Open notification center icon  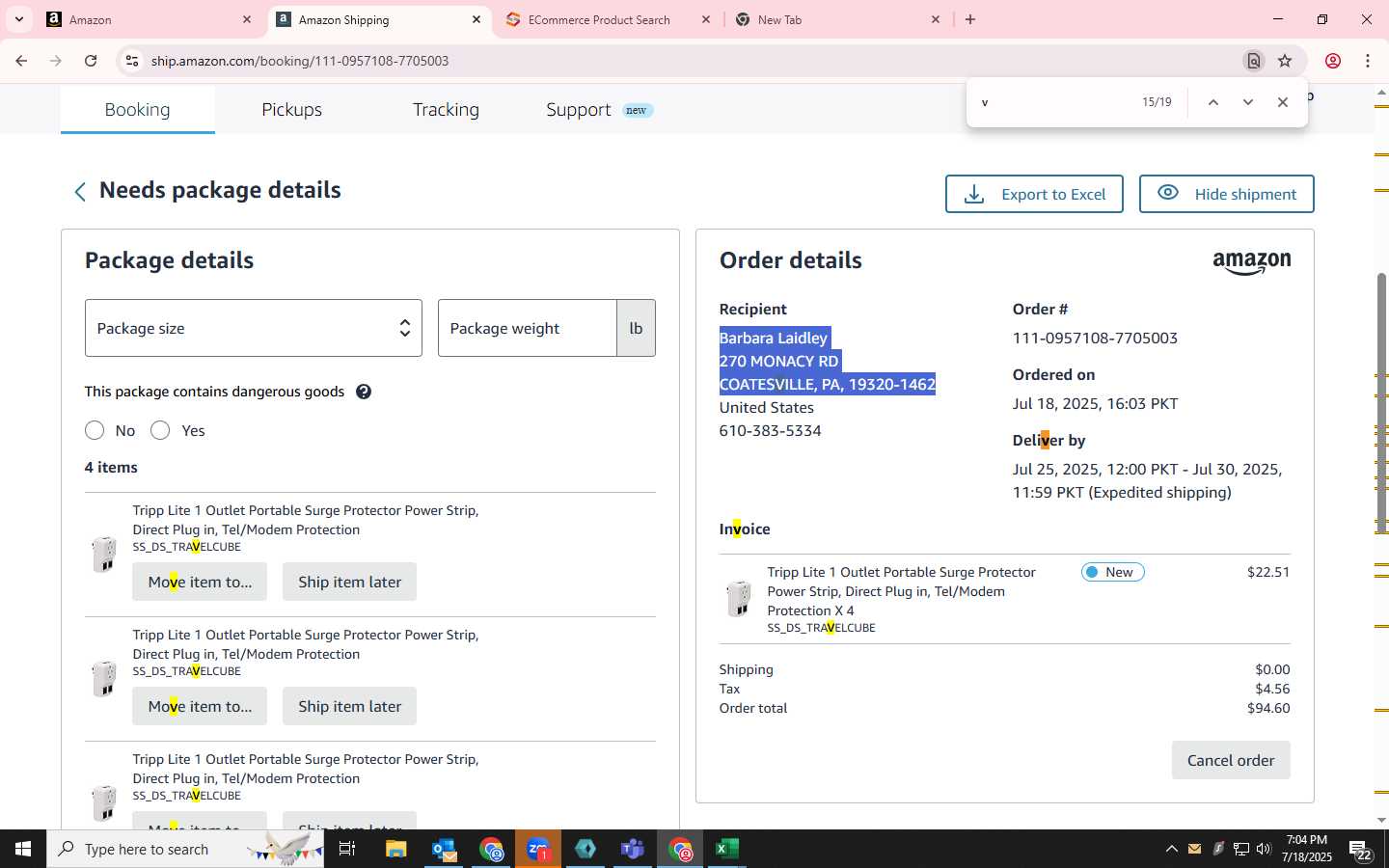(1360, 850)
